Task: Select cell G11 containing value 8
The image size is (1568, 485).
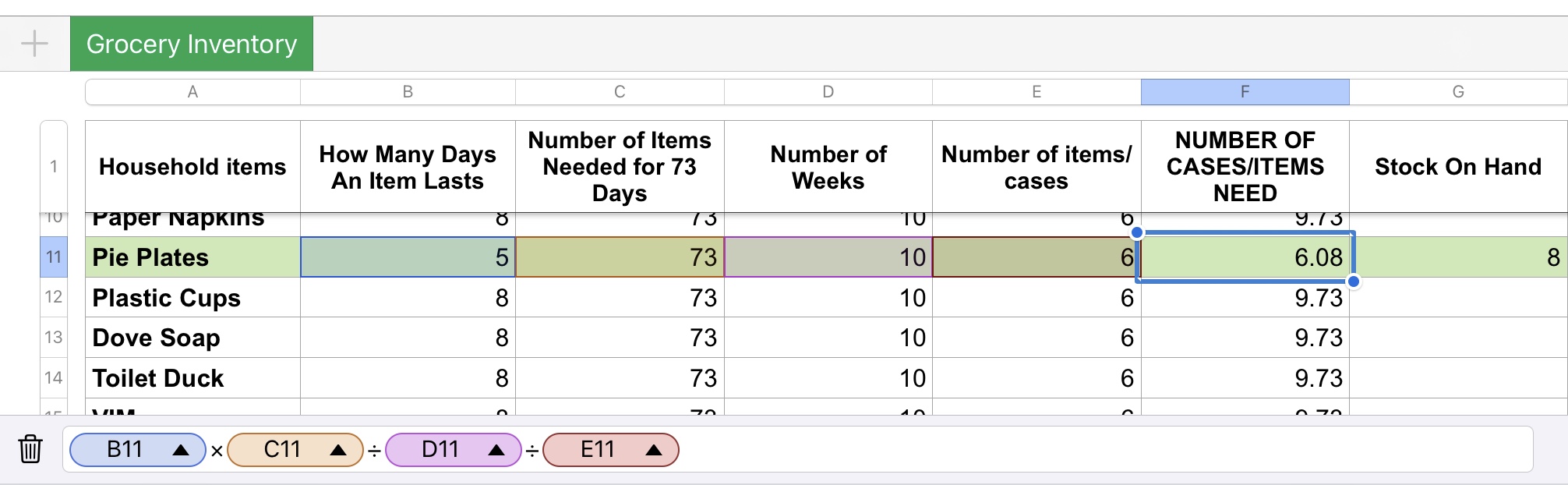Action: [x=1457, y=257]
